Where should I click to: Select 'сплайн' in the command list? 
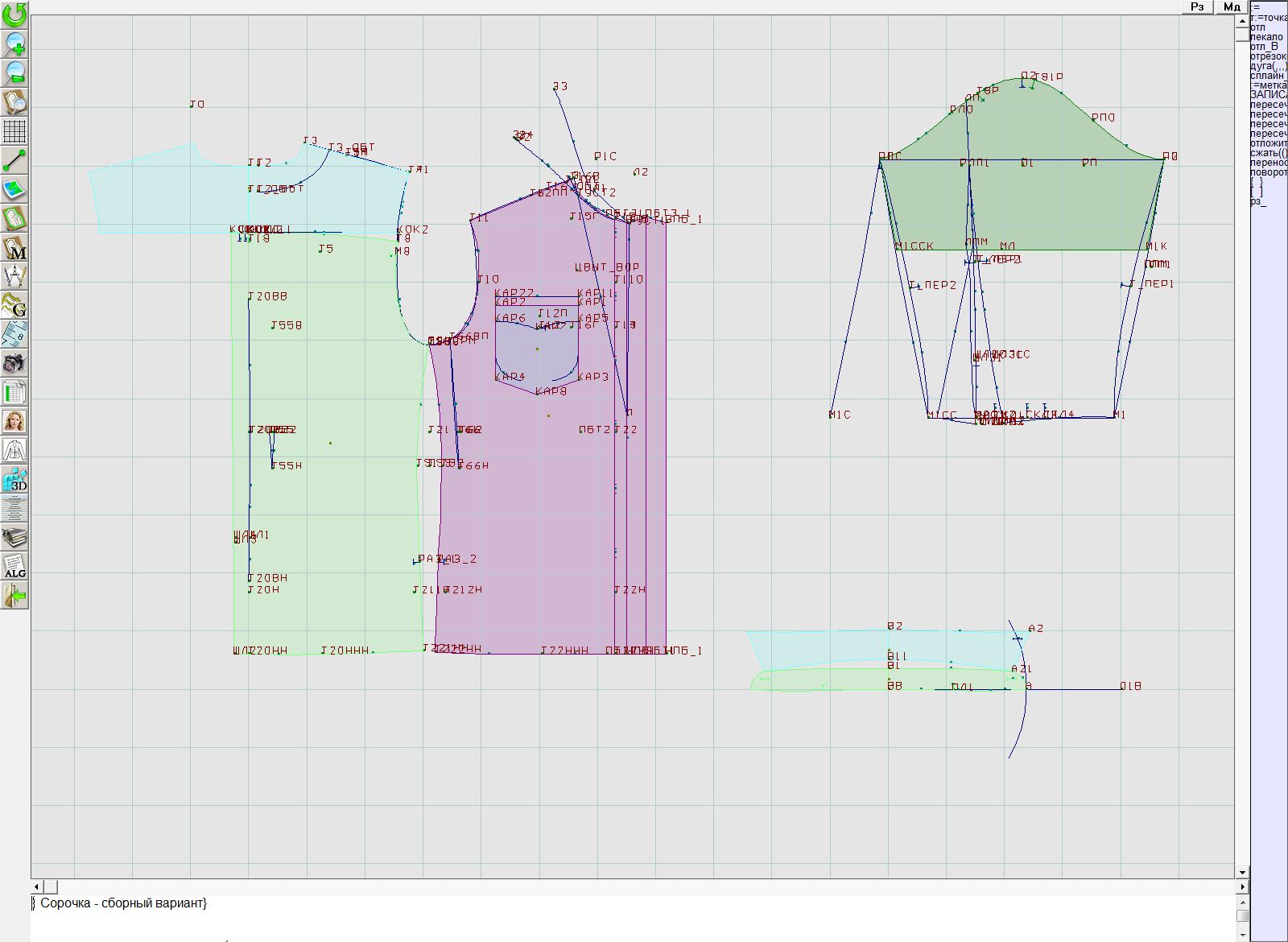click(1267, 76)
